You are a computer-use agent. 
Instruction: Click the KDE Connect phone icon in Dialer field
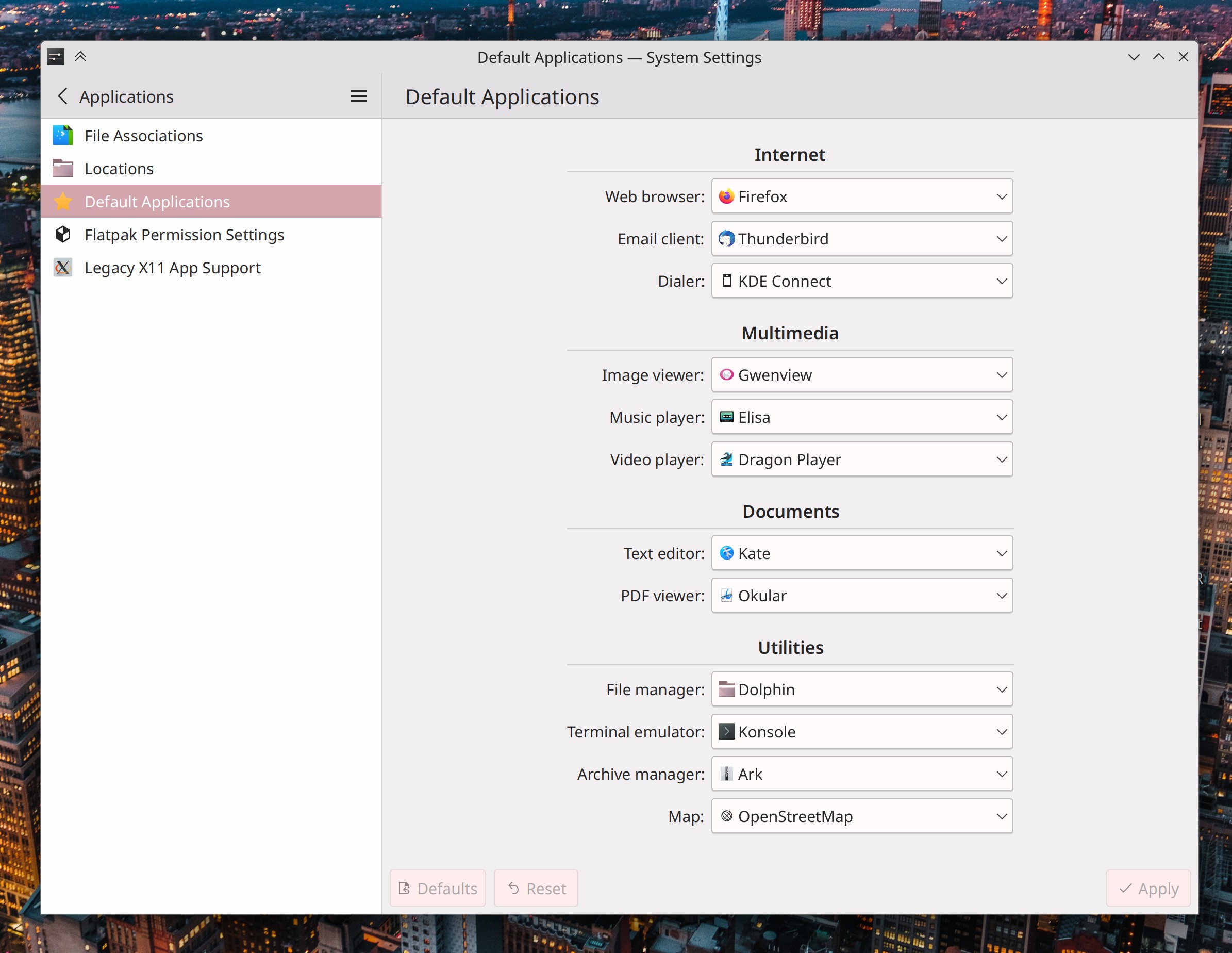click(x=726, y=281)
